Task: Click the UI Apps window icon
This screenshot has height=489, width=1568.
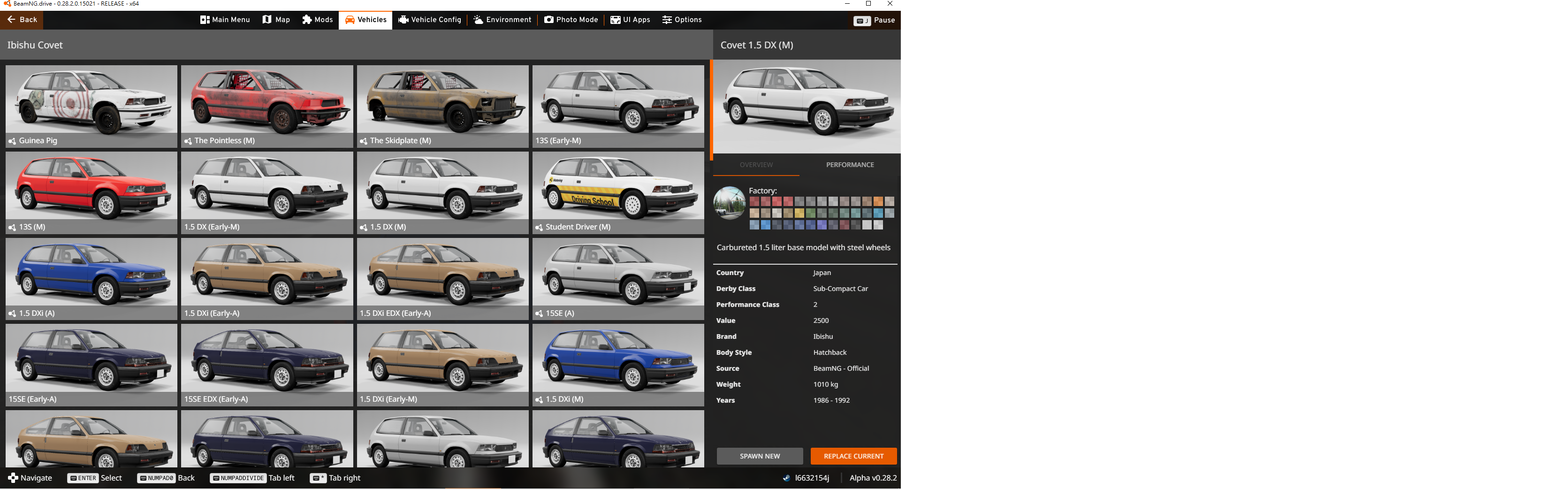Action: point(616,20)
